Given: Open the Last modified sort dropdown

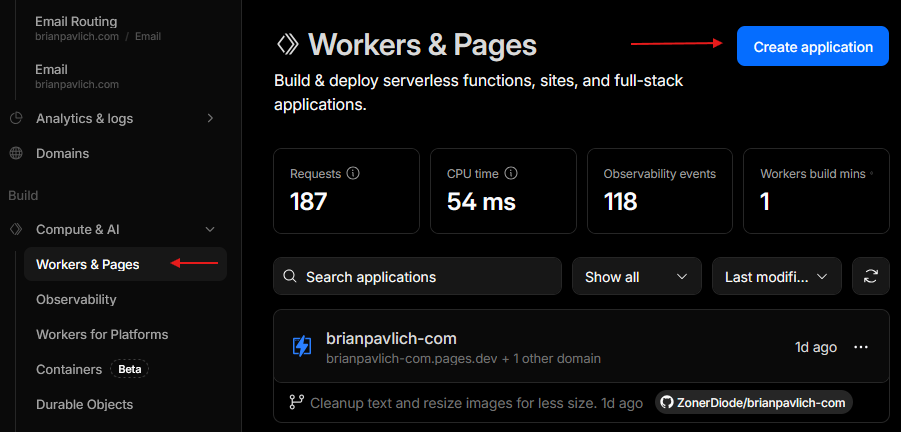Looking at the screenshot, I should 776,276.
